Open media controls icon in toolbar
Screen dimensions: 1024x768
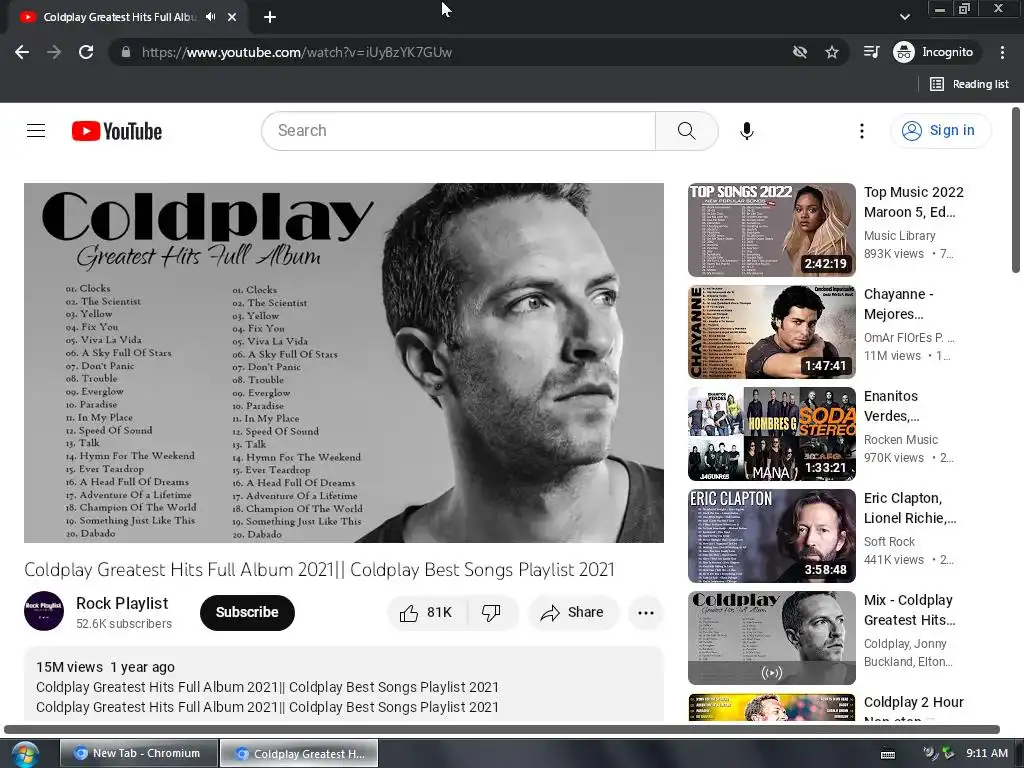[871, 52]
